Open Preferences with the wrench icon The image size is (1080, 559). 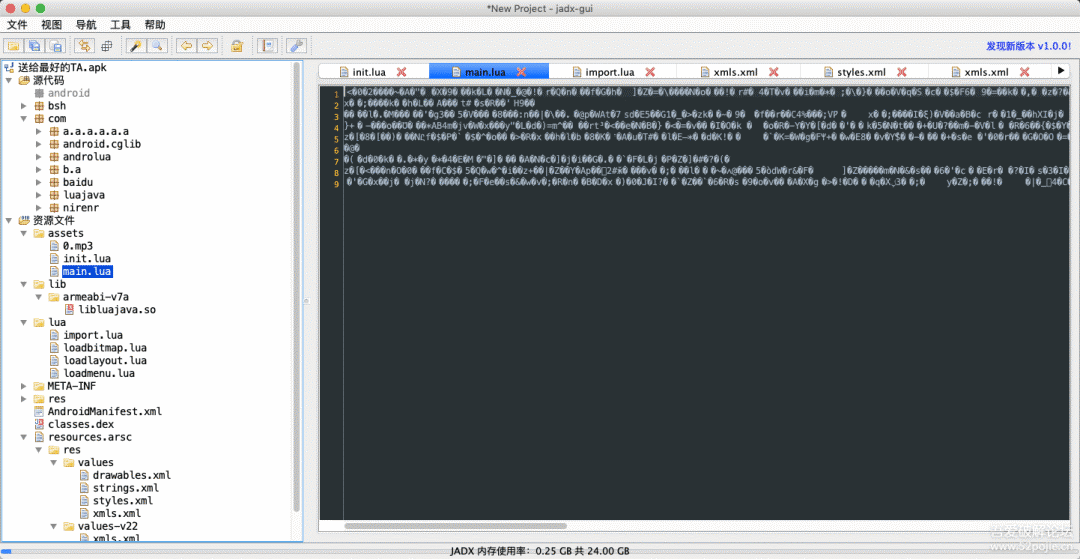coord(296,46)
